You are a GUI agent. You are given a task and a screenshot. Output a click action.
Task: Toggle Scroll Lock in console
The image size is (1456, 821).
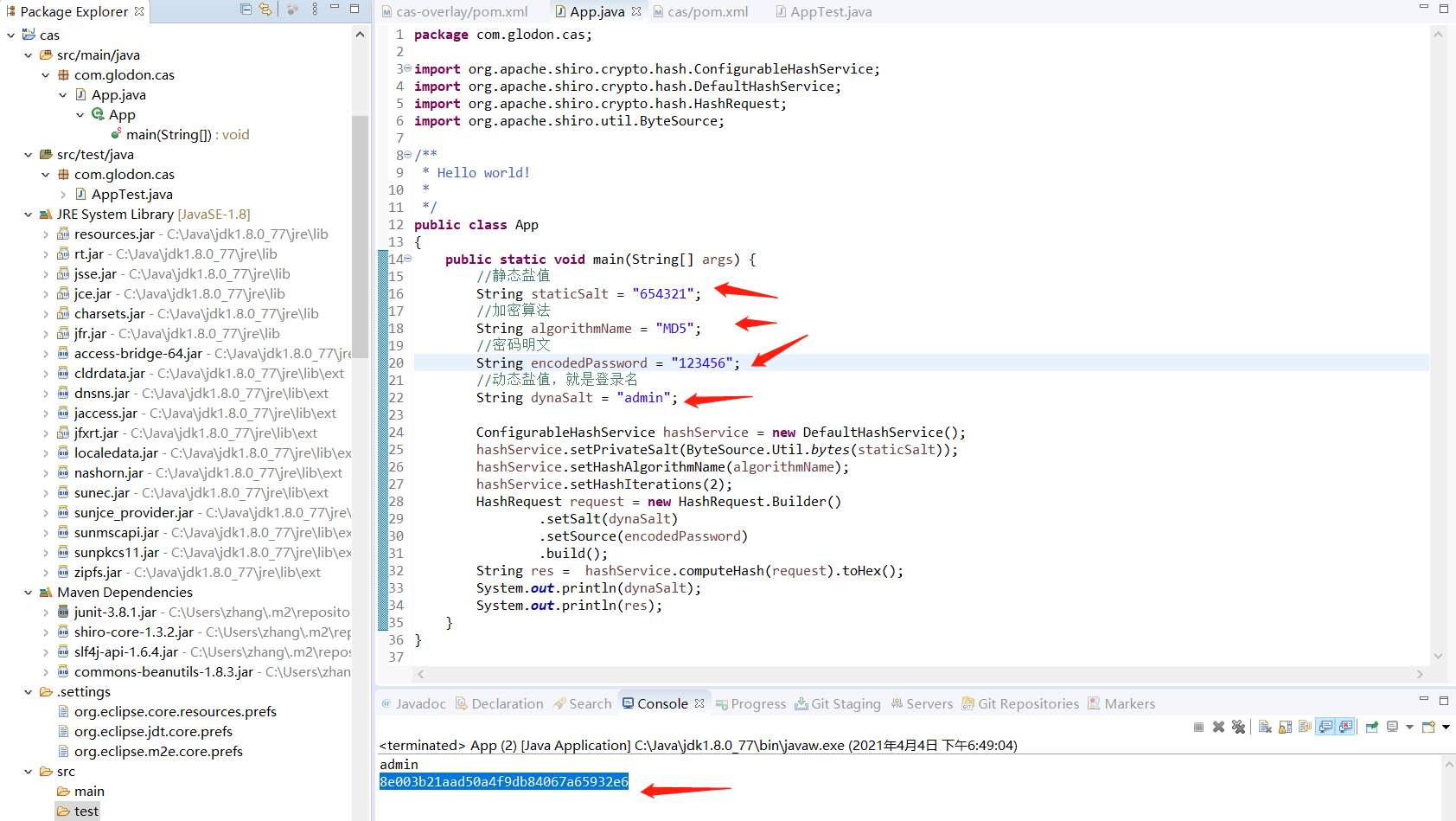pos(1285,727)
